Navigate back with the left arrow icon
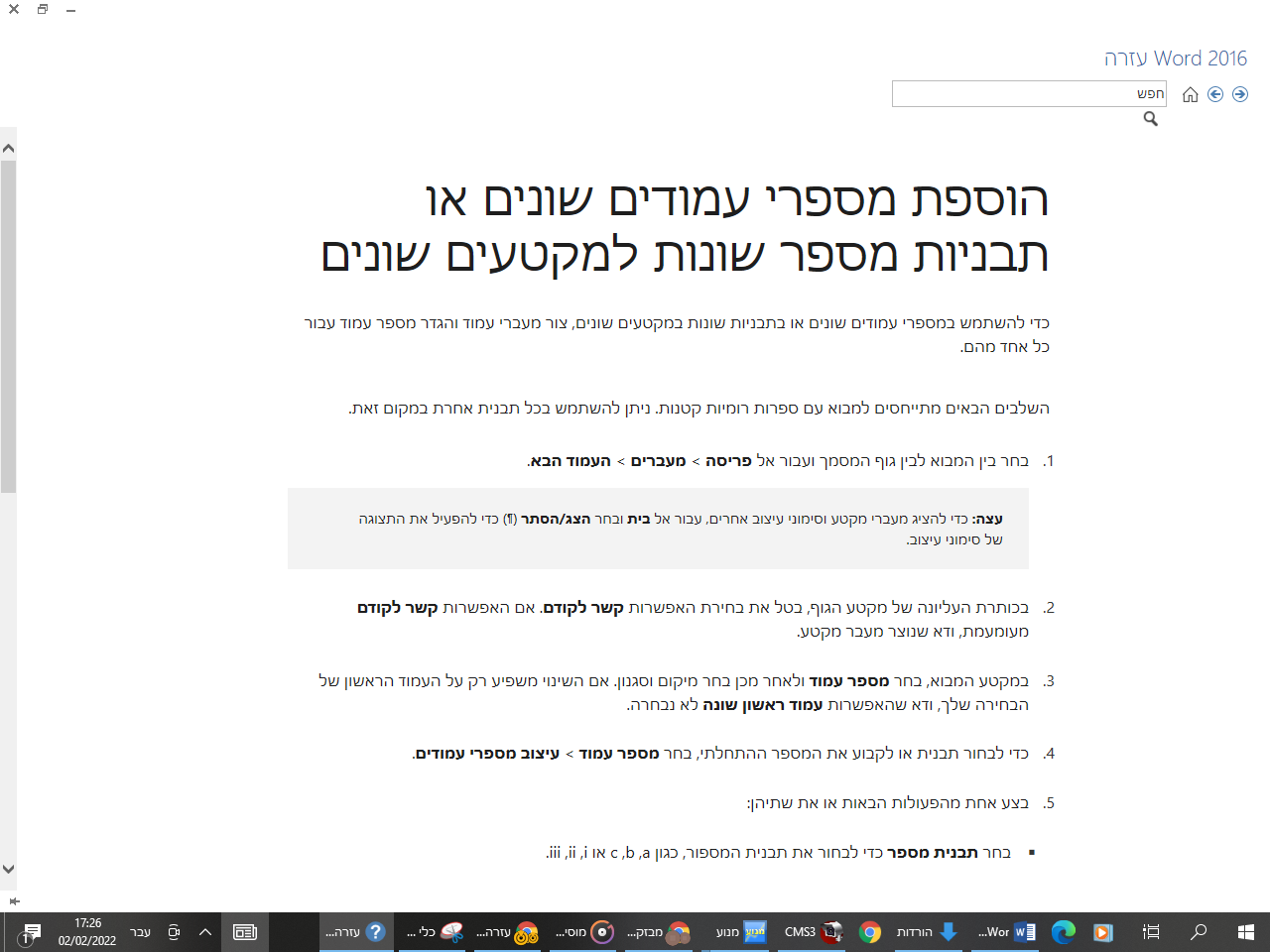 tap(1215, 95)
